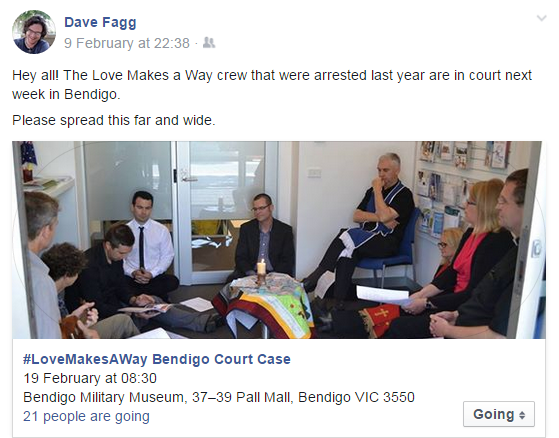Click the 'Hey all!' post text
Screen dimensions: 559x438
272,85
